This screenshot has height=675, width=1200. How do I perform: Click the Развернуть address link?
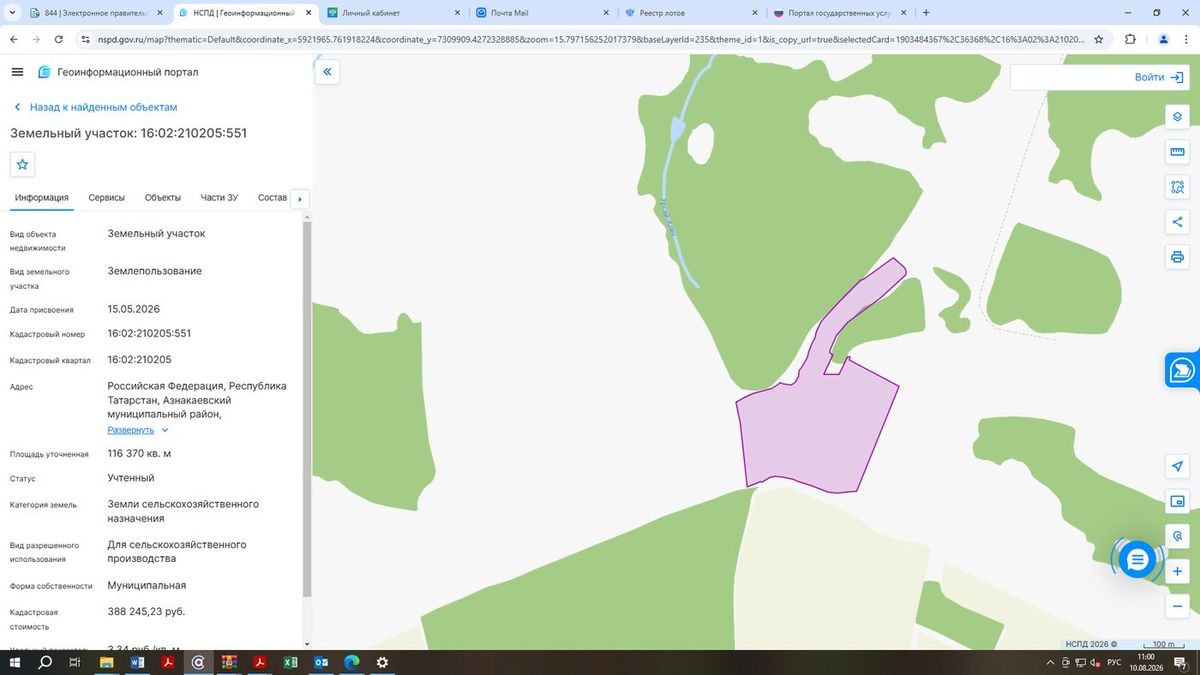coord(131,430)
